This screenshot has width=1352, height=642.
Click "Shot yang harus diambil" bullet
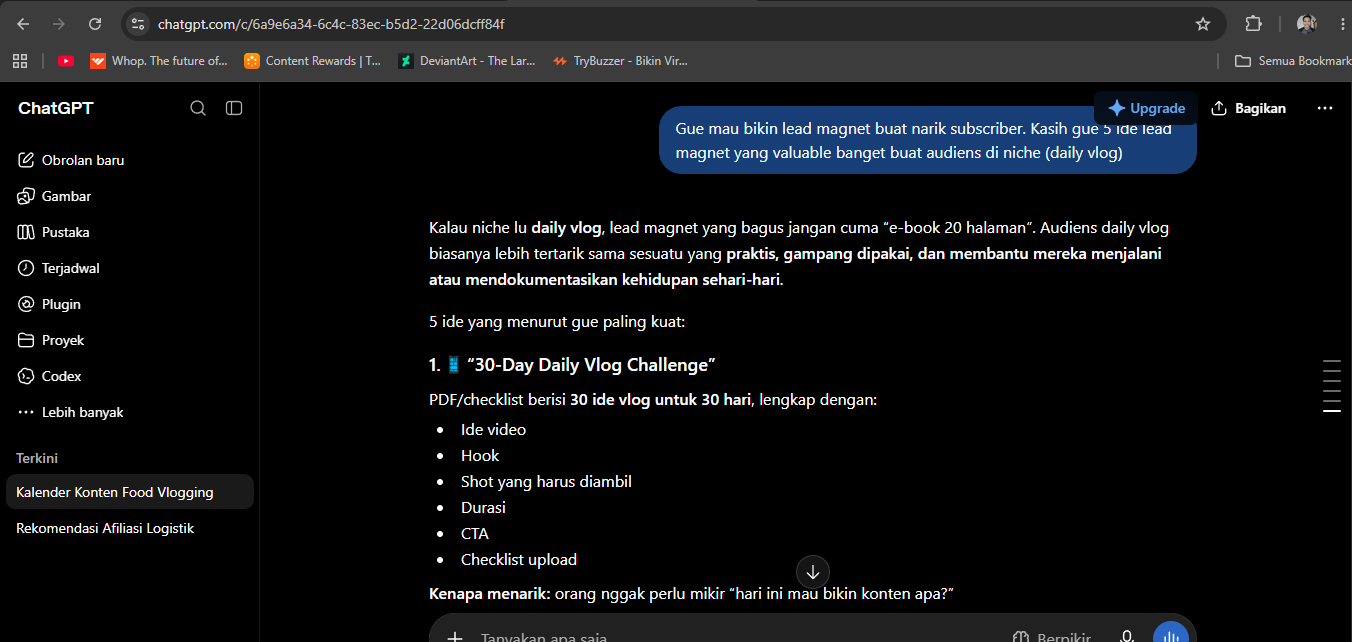tap(546, 482)
